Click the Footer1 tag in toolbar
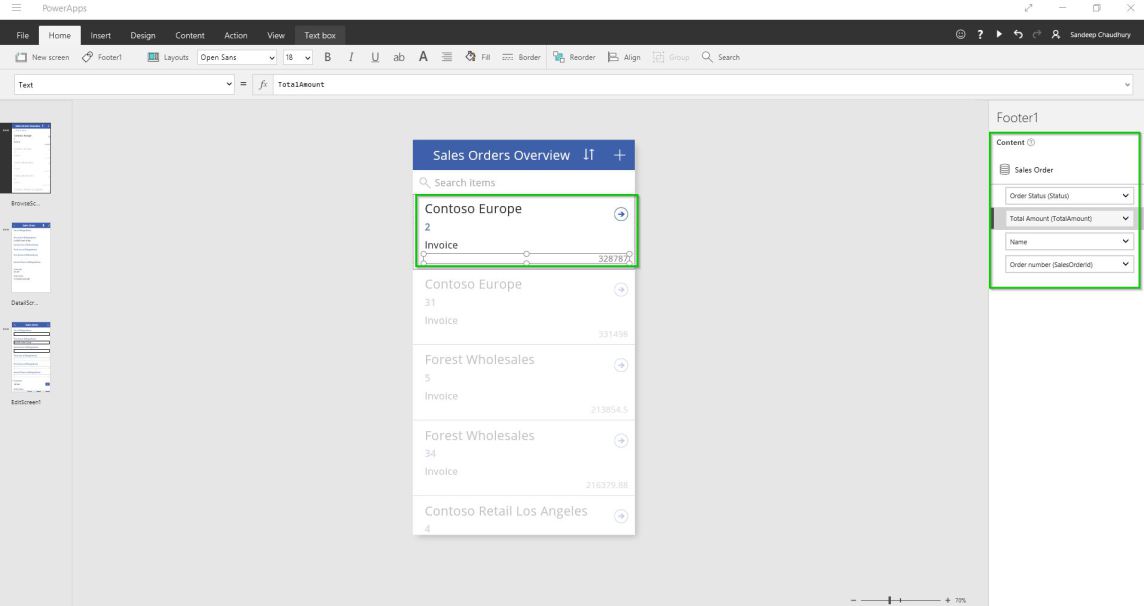The width and height of the screenshot is (1144, 606). coord(102,57)
